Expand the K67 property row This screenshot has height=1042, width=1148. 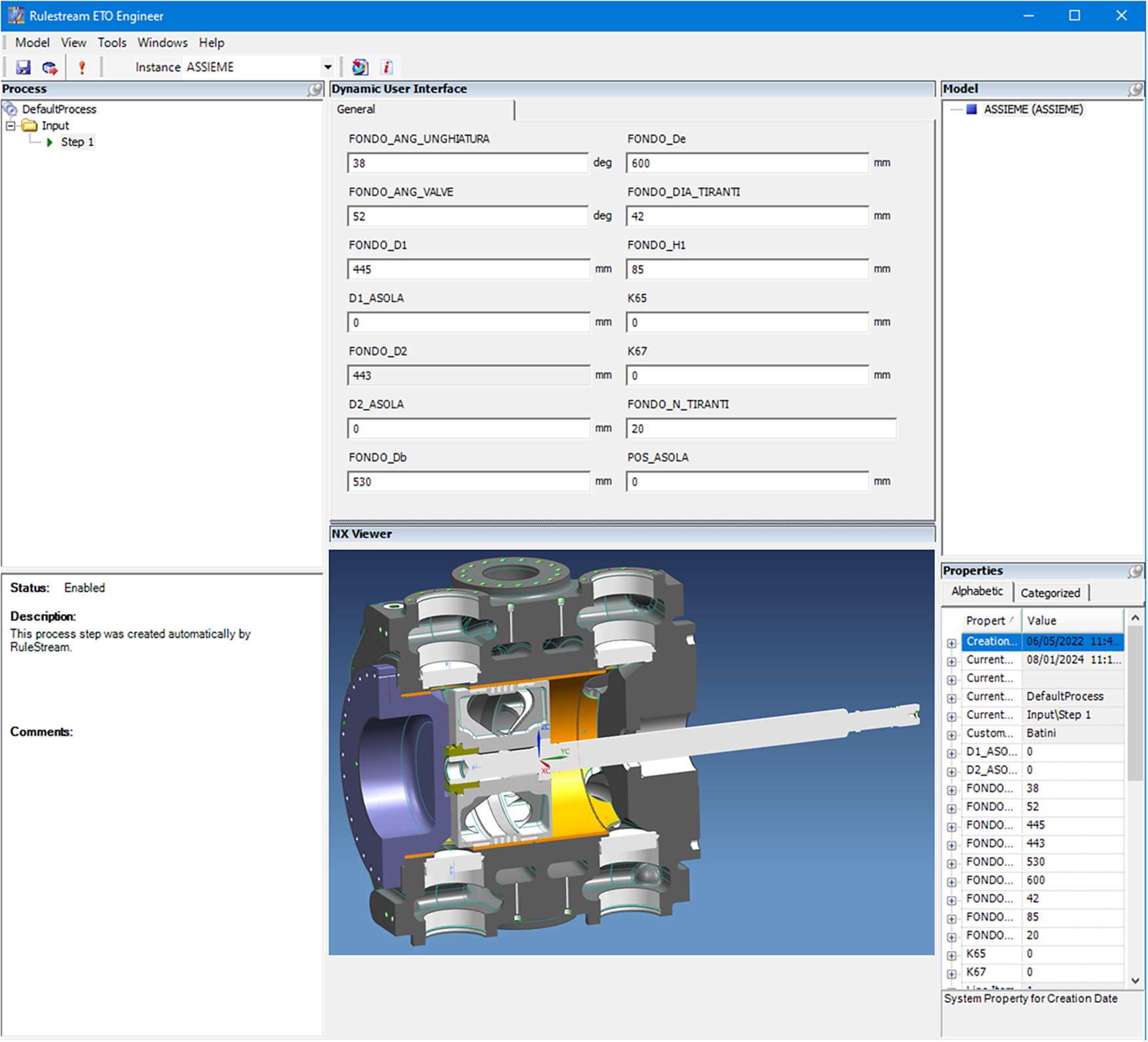click(952, 973)
